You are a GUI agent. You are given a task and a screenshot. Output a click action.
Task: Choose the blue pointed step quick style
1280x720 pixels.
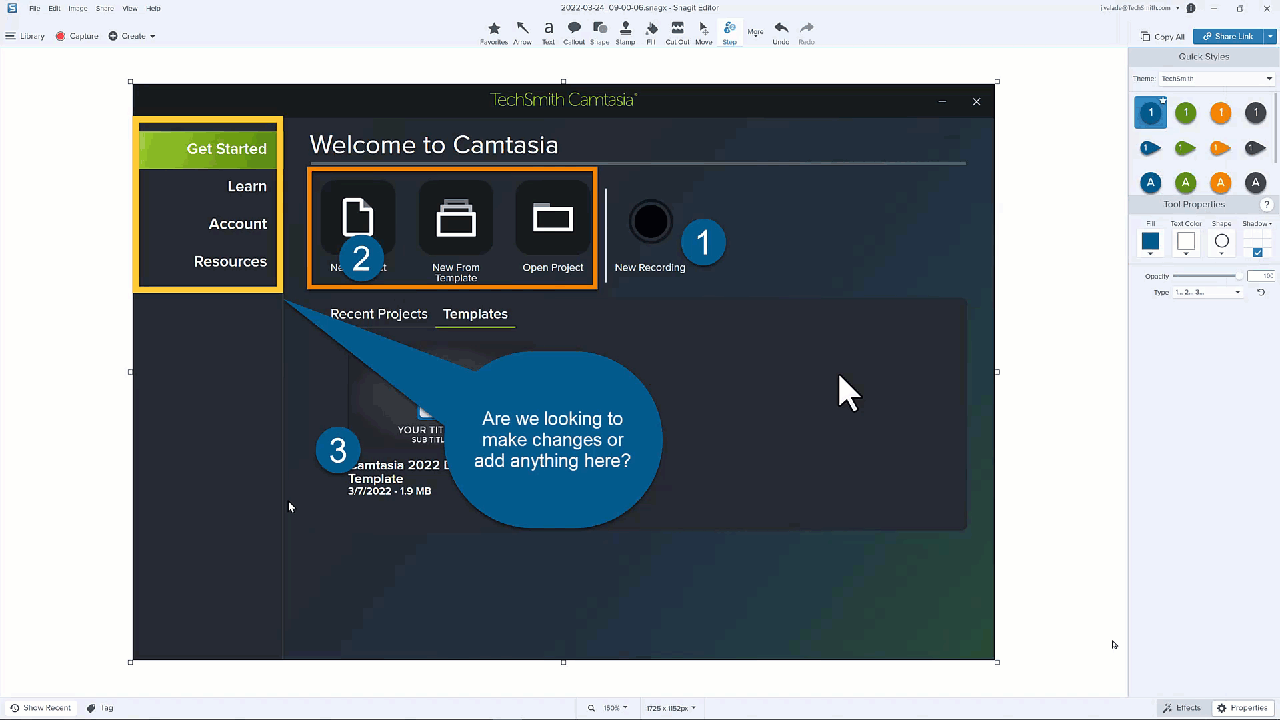1151,148
